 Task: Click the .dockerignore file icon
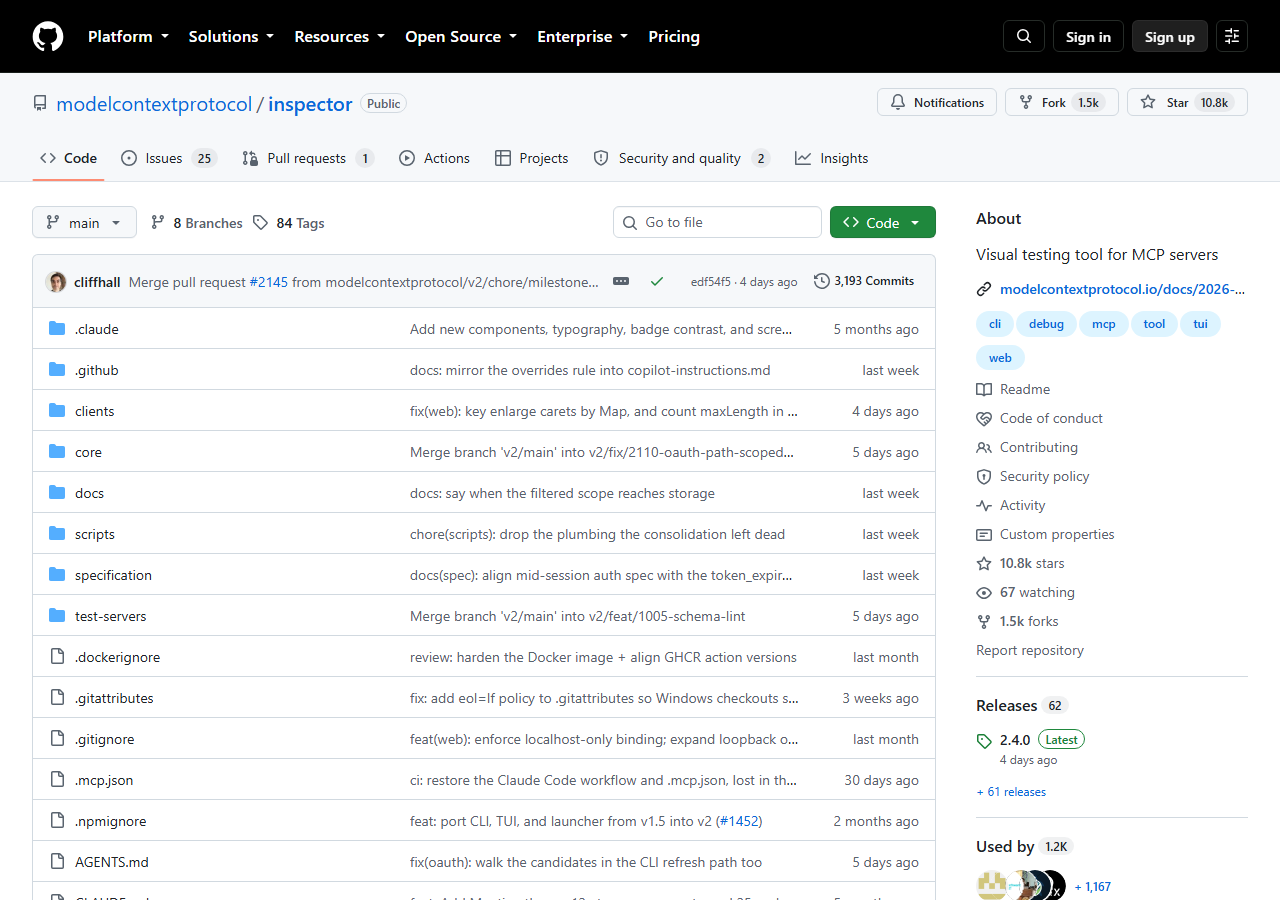point(57,657)
